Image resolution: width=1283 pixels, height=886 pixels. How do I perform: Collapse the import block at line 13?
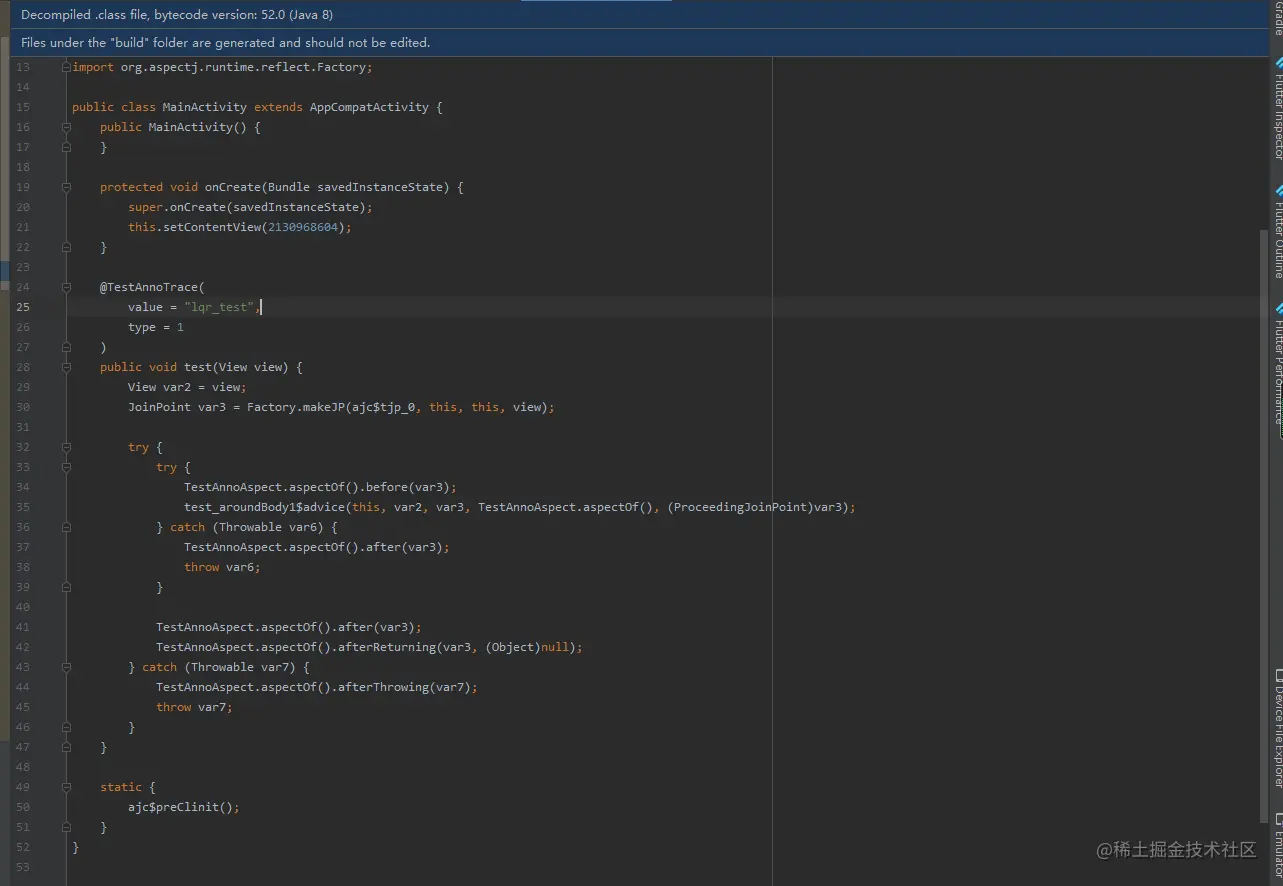[x=66, y=67]
